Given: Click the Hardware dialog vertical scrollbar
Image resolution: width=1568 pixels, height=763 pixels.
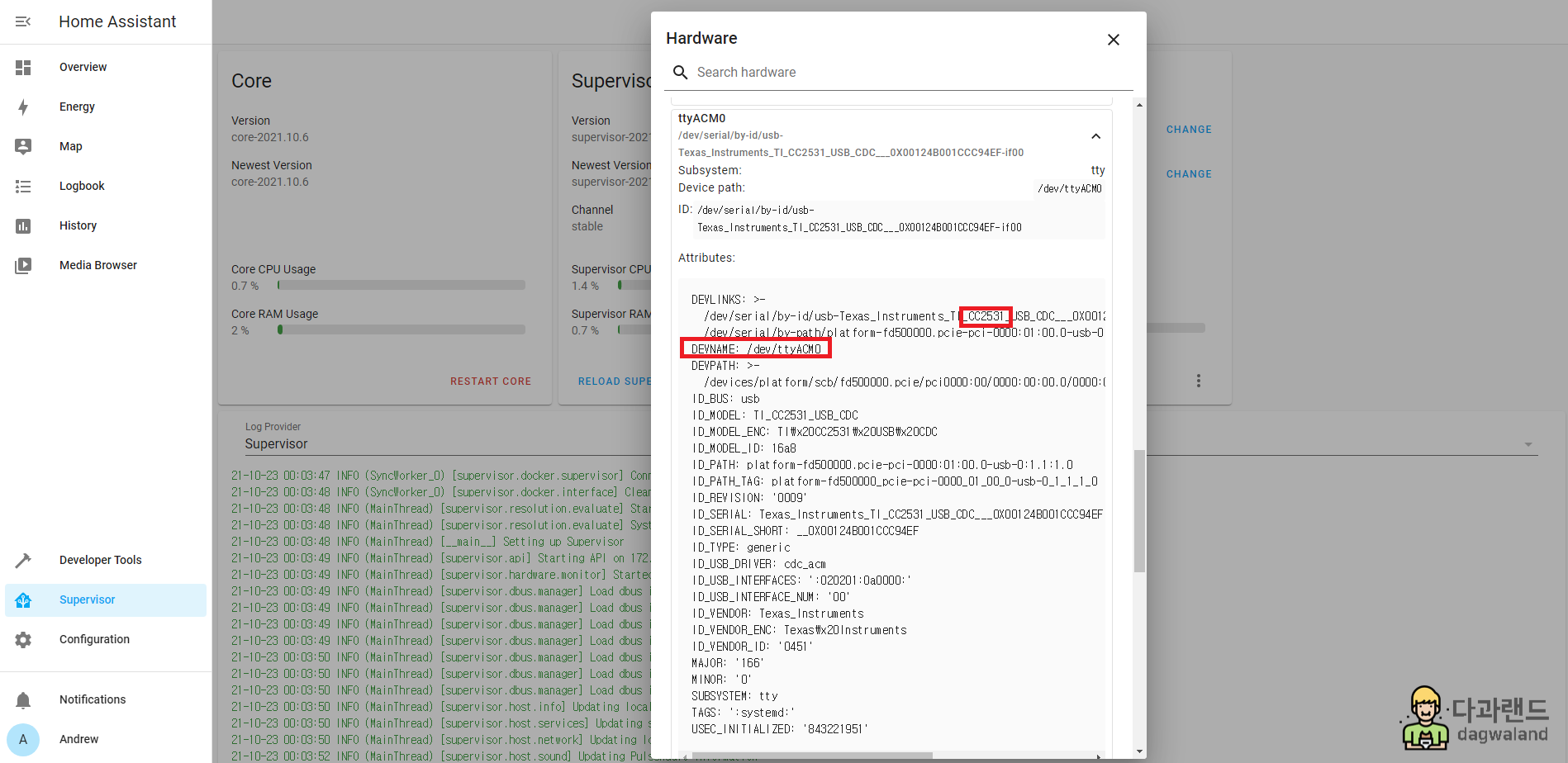Looking at the screenshot, I should pyautogui.click(x=1139, y=510).
